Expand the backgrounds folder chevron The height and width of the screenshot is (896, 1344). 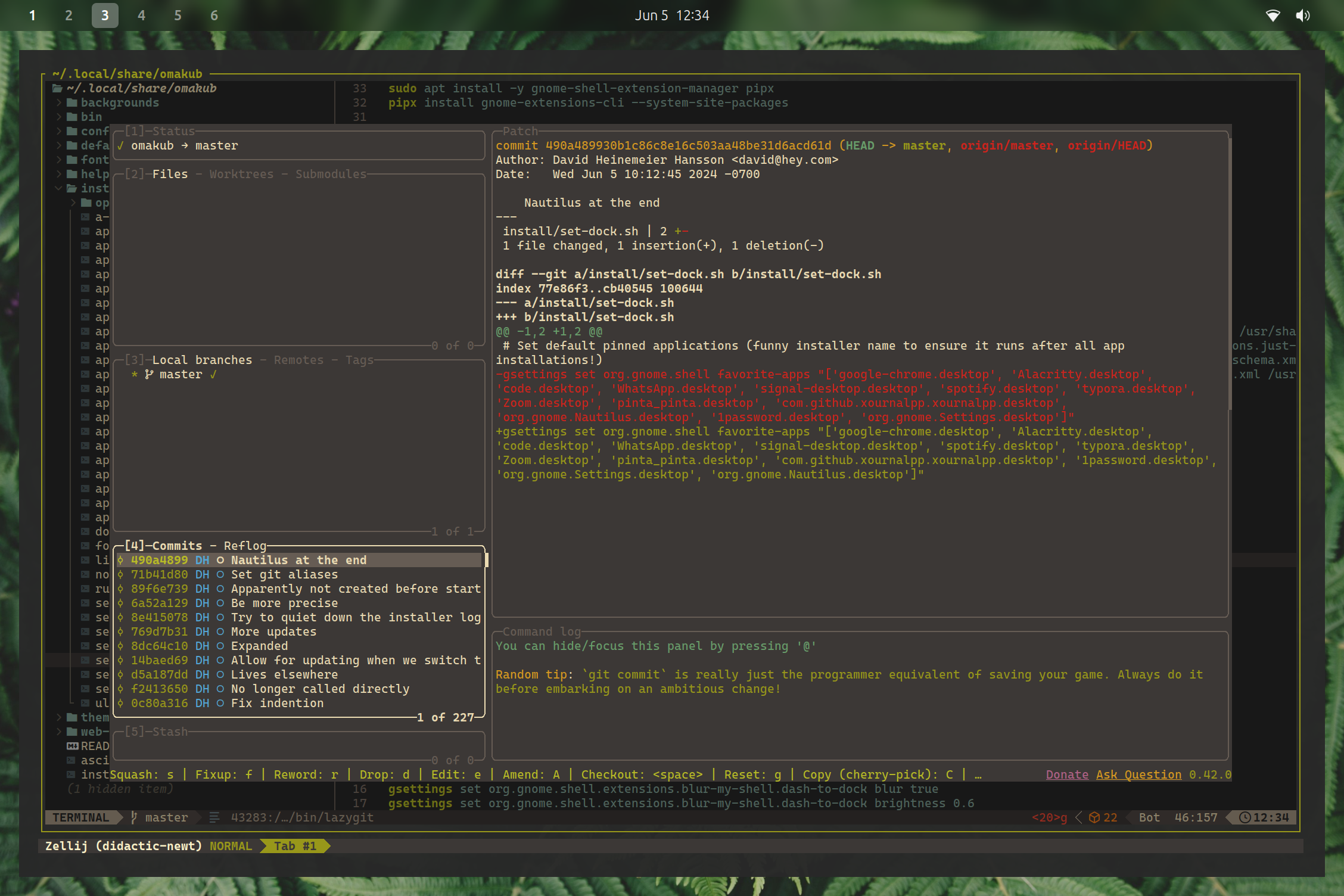point(59,102)
